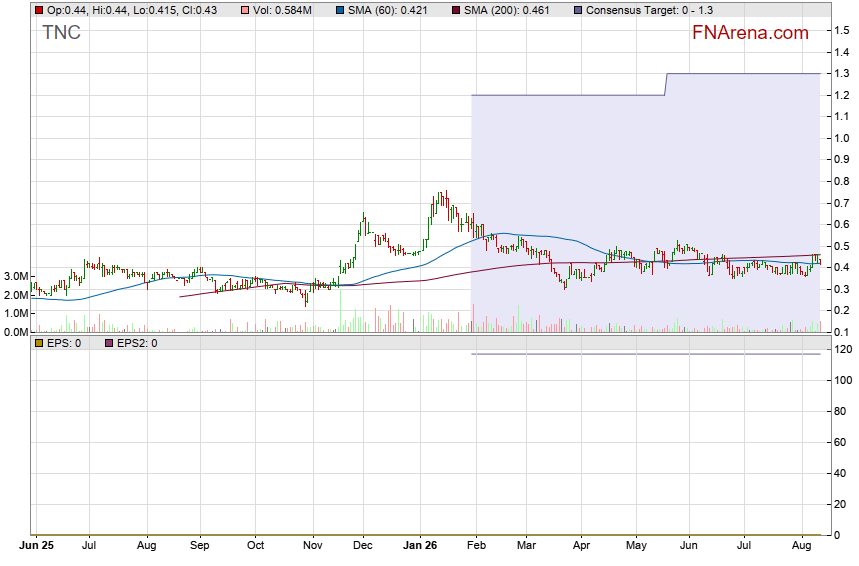Click the purple EPS2 legend swatch

pos(109,344)
